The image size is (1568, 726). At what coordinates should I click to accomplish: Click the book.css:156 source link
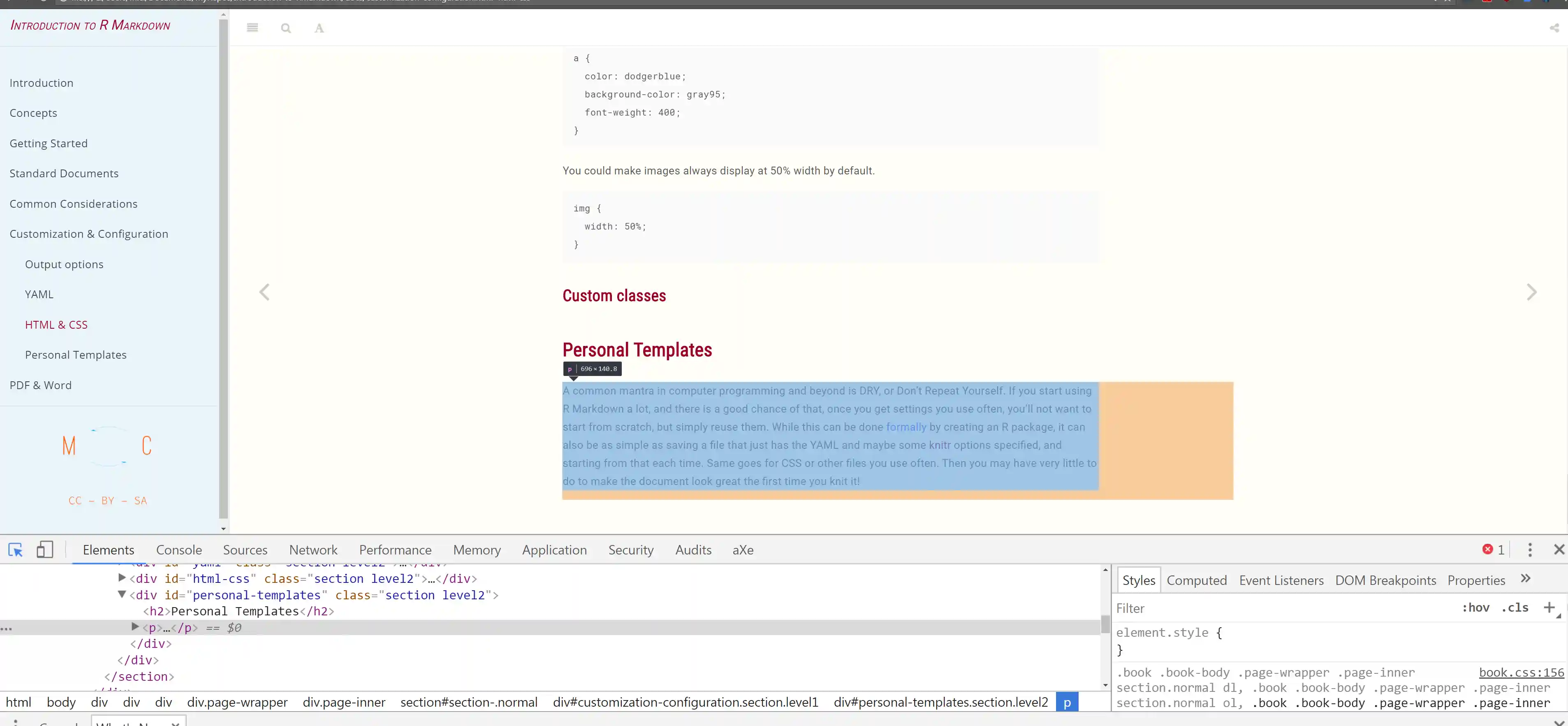pos(1521,673)
